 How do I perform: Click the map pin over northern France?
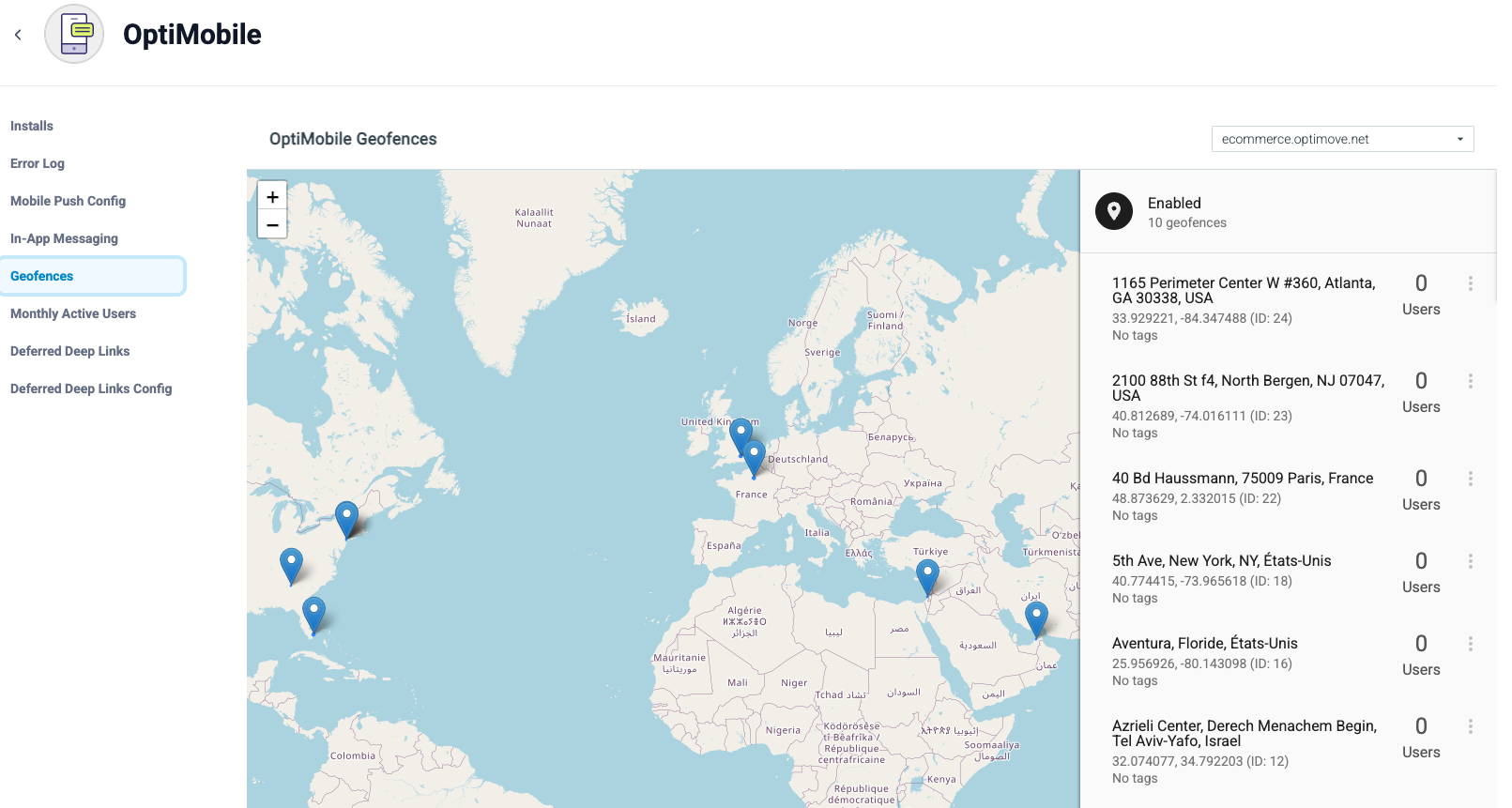[x=754, y=459]
